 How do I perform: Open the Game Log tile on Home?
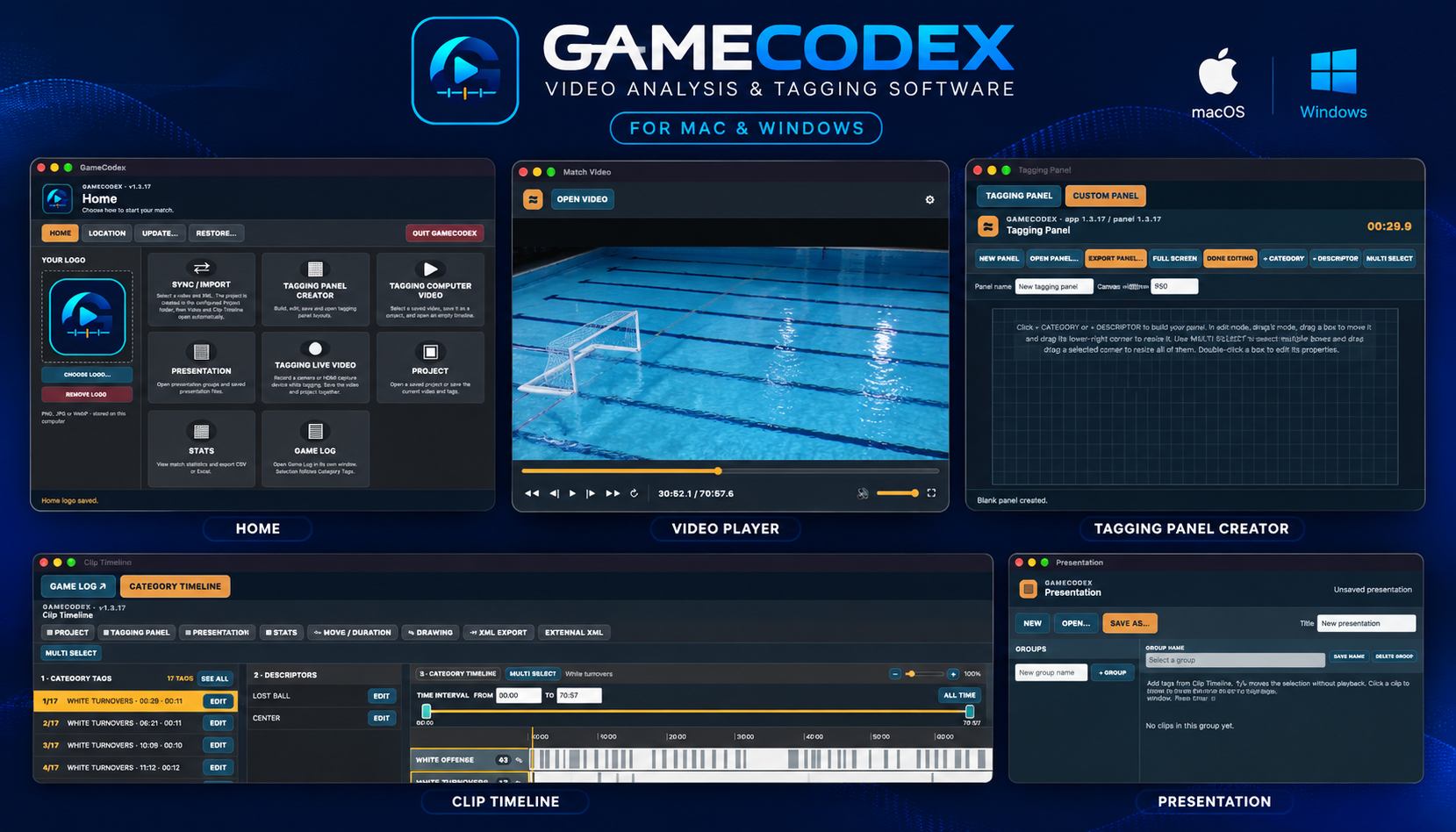315,448
